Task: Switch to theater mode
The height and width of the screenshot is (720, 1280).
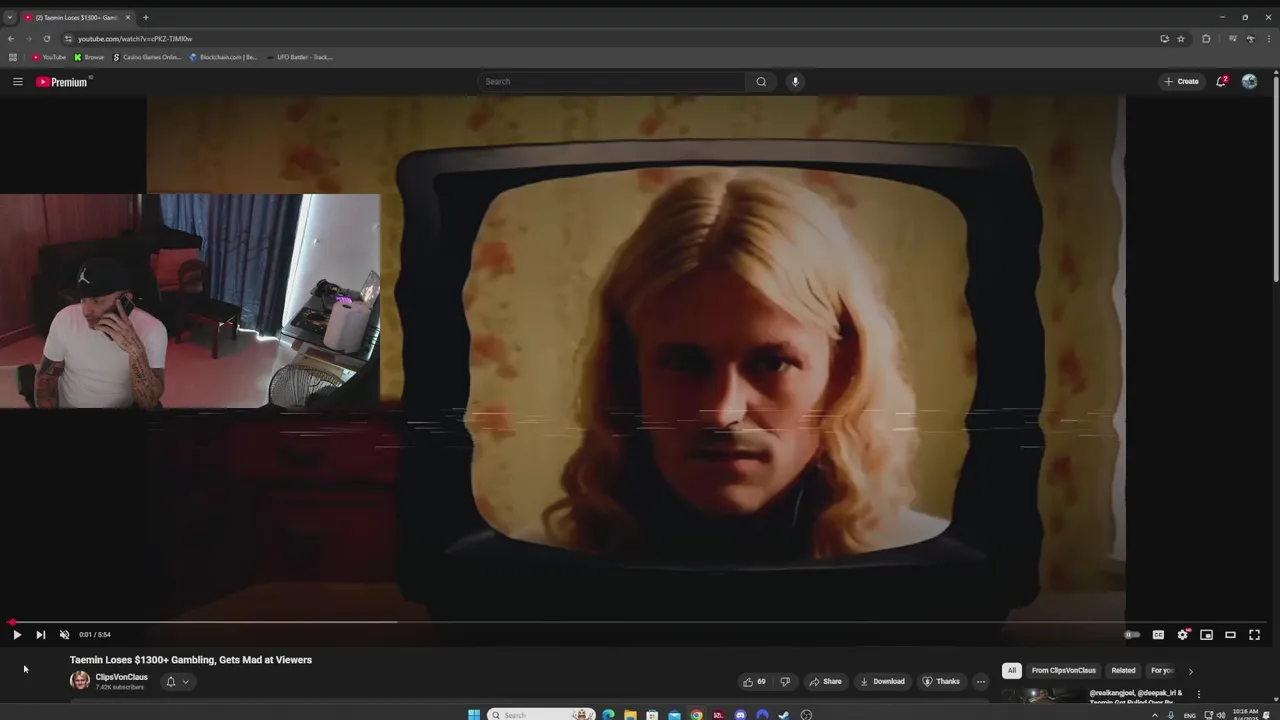Action: 1230,634
